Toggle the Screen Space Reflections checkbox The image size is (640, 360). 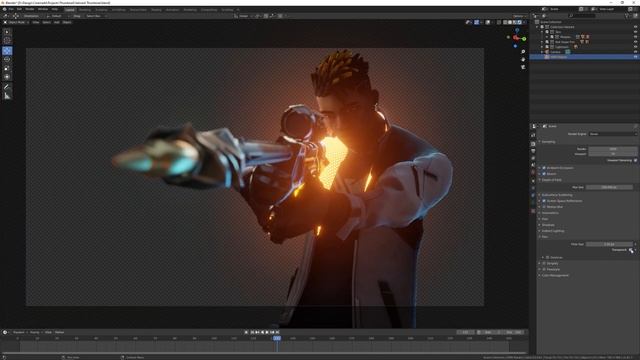[x=544, y=201]
